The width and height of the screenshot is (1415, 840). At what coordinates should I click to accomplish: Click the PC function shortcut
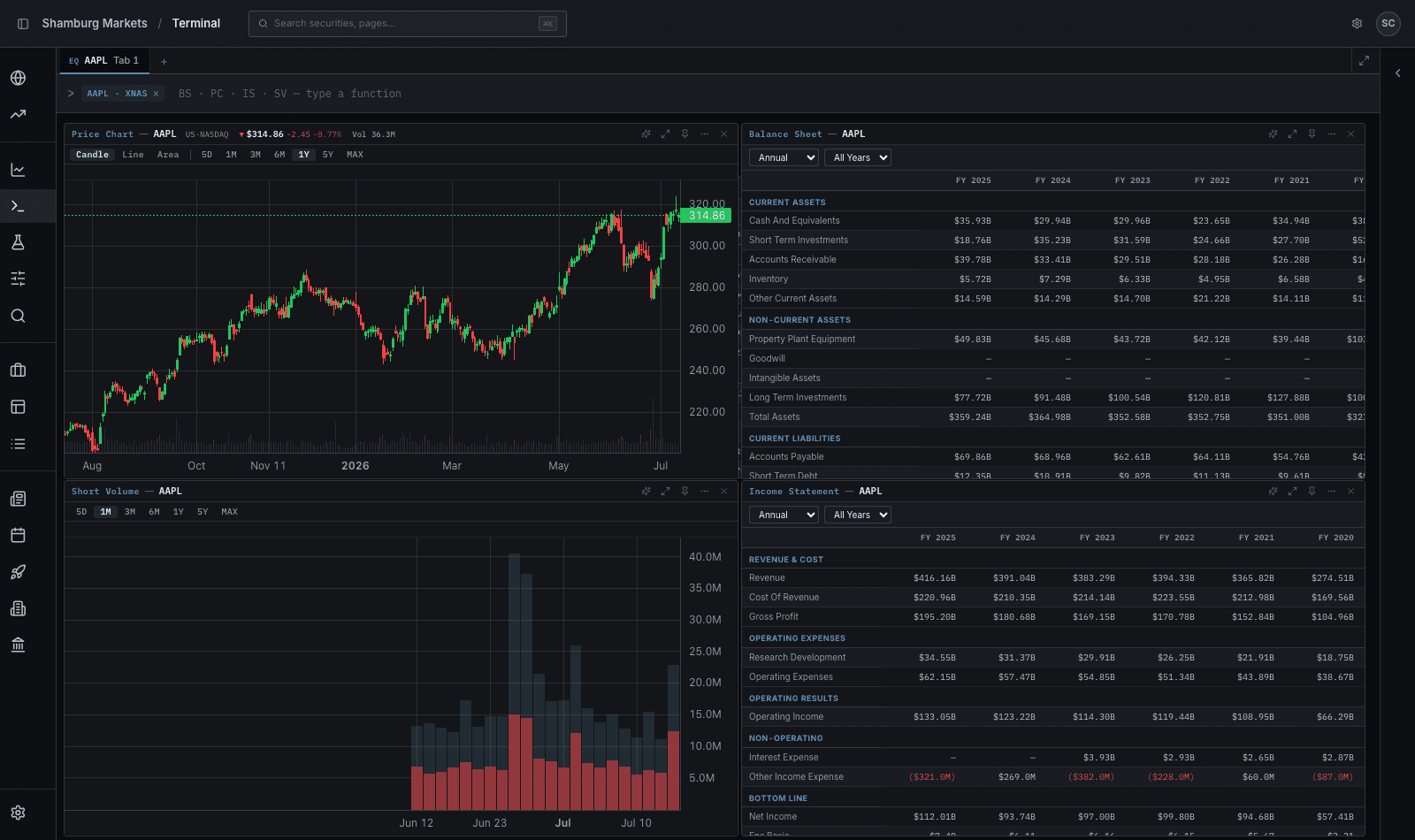click(x=217, y=94)
